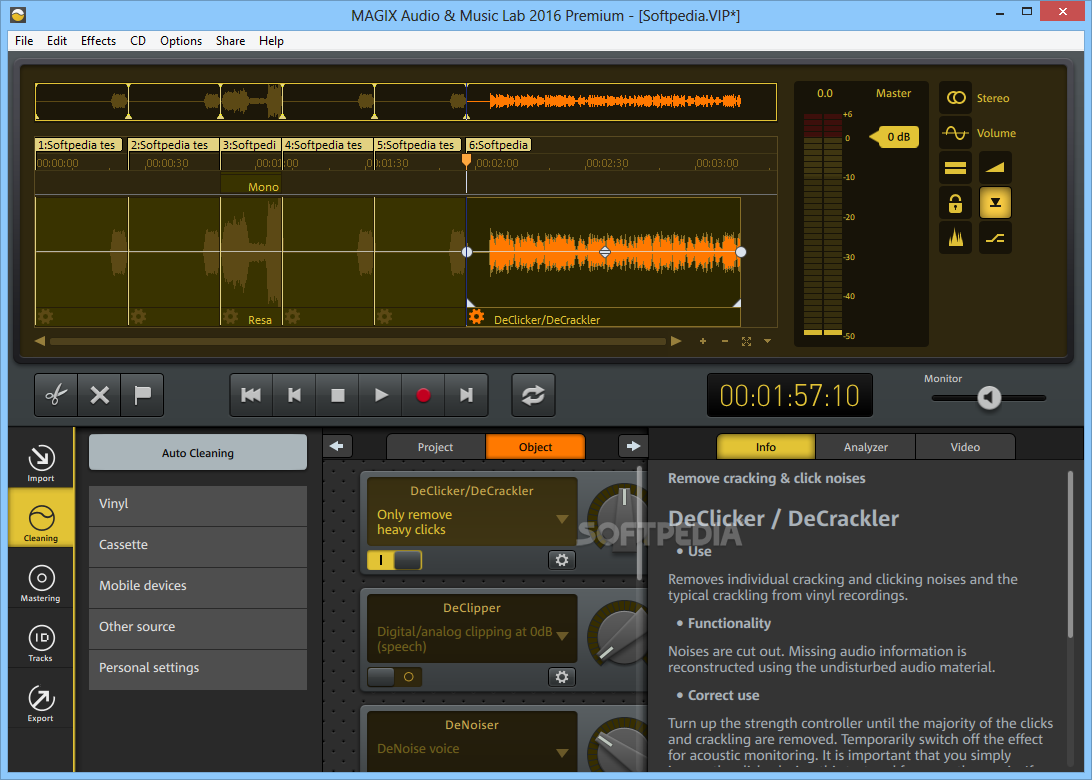Open the DeClipper preset dropdown
1092x780 pixels.
562,636
